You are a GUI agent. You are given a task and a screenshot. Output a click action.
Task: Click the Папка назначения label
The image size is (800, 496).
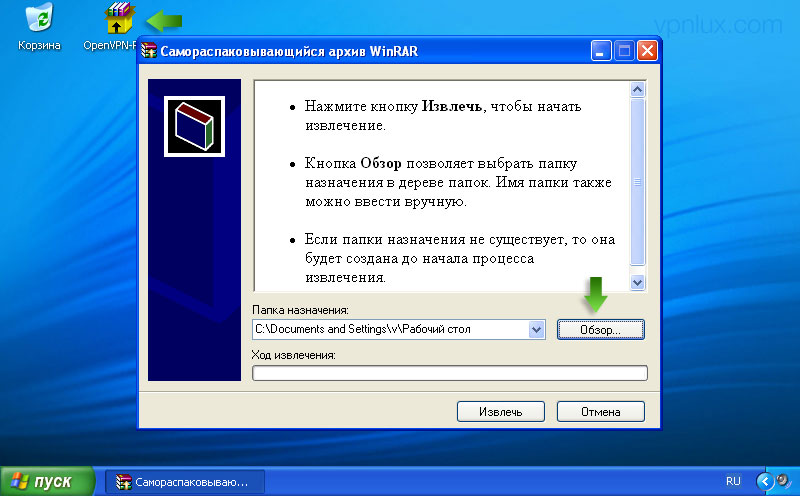301,310
